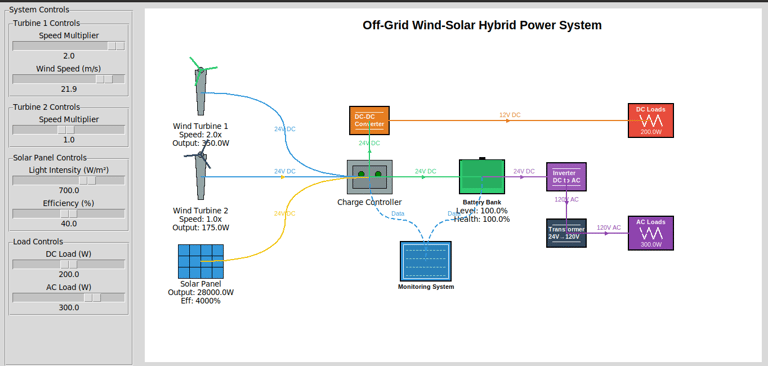
Task: Adjust the AC Load slider
Action: point(69,297)
